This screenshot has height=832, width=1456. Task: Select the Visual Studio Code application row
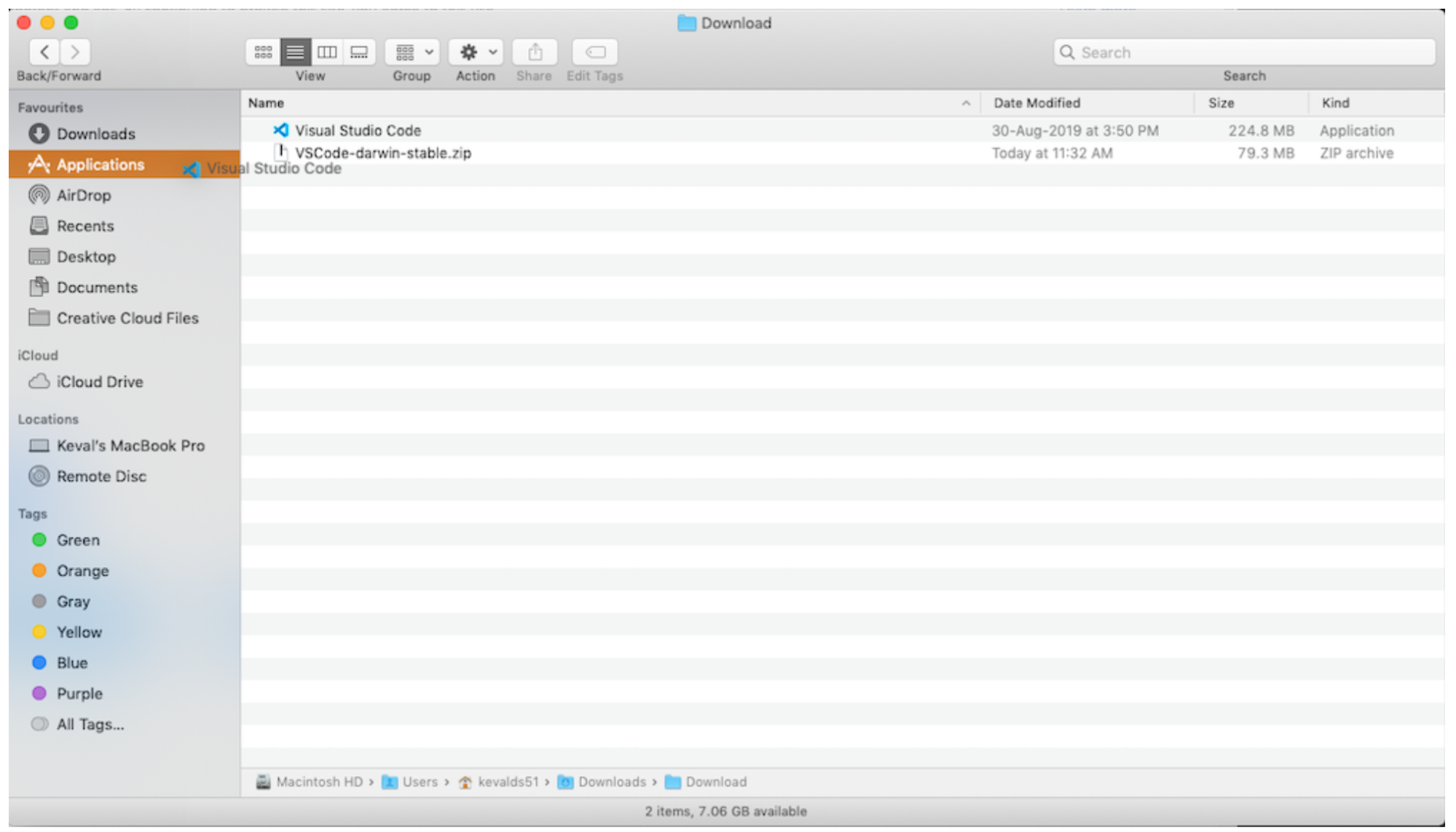[843, 130]
